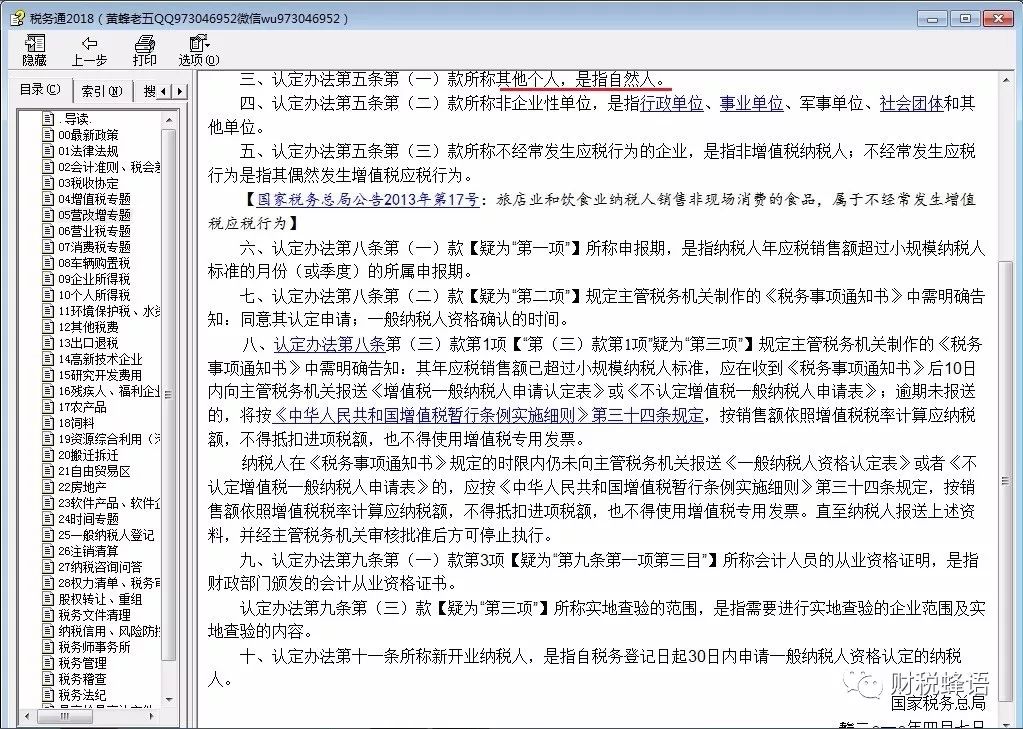Click the contents tree scroll-right arrow
The width and height of the screenshot is (1023, 729).
pyautogui.click(x=152, y=716)
